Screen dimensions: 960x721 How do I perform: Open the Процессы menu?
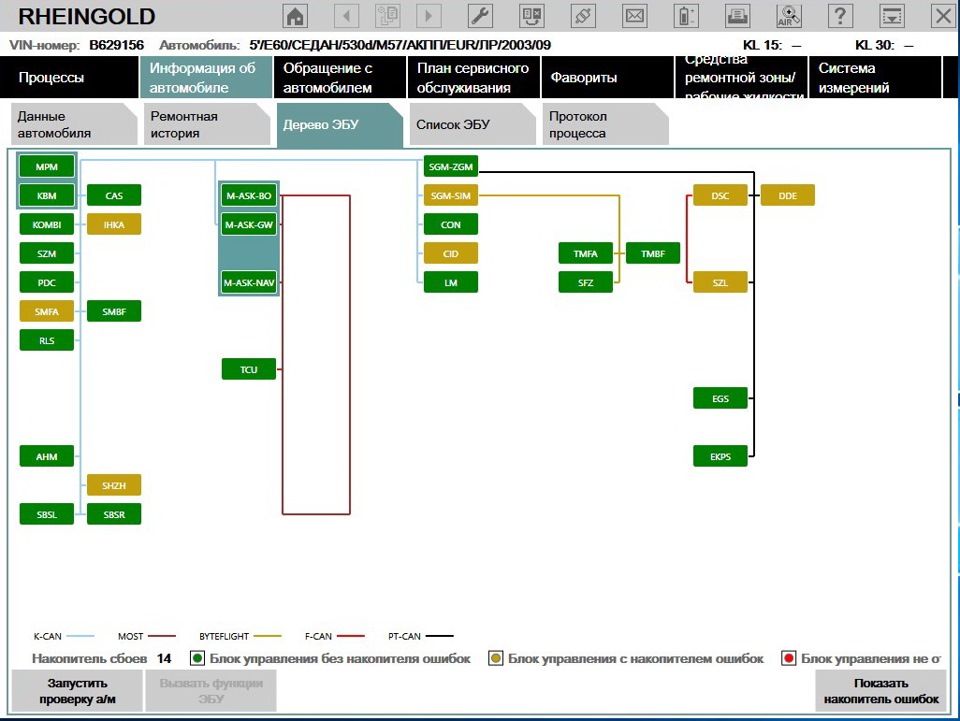click(x=69, y=78)
